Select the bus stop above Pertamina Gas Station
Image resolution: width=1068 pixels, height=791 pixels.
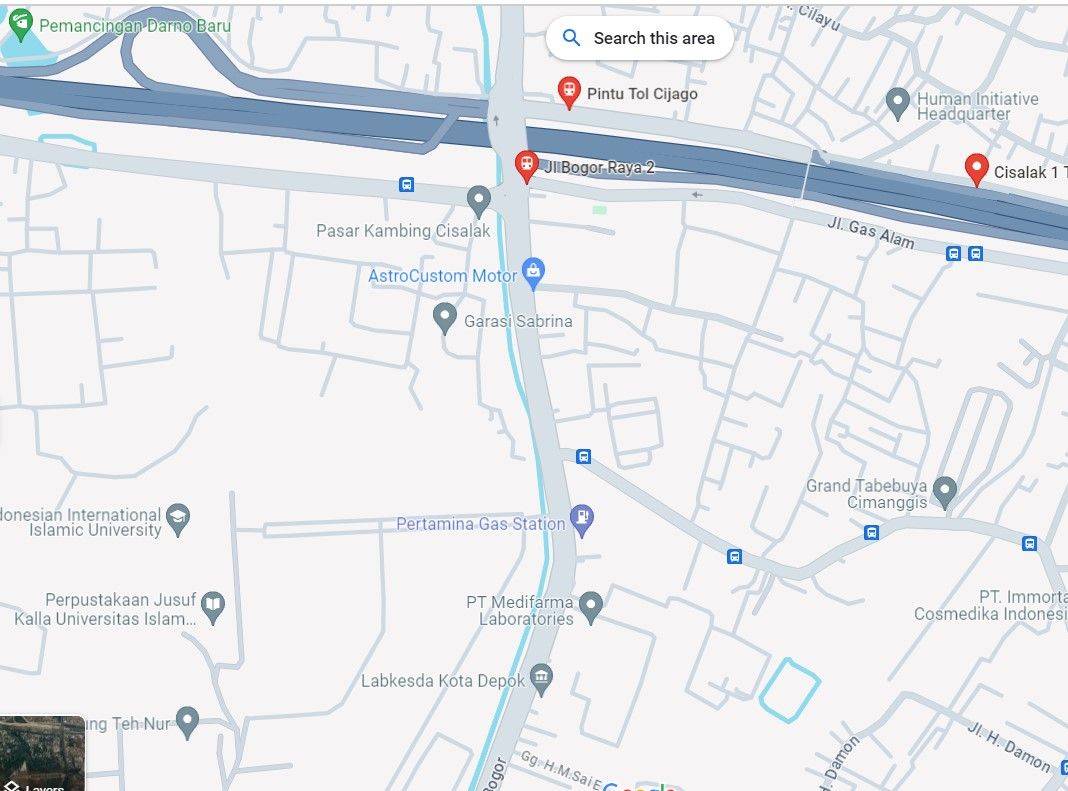pyautogui.click(x=583, y=456)
